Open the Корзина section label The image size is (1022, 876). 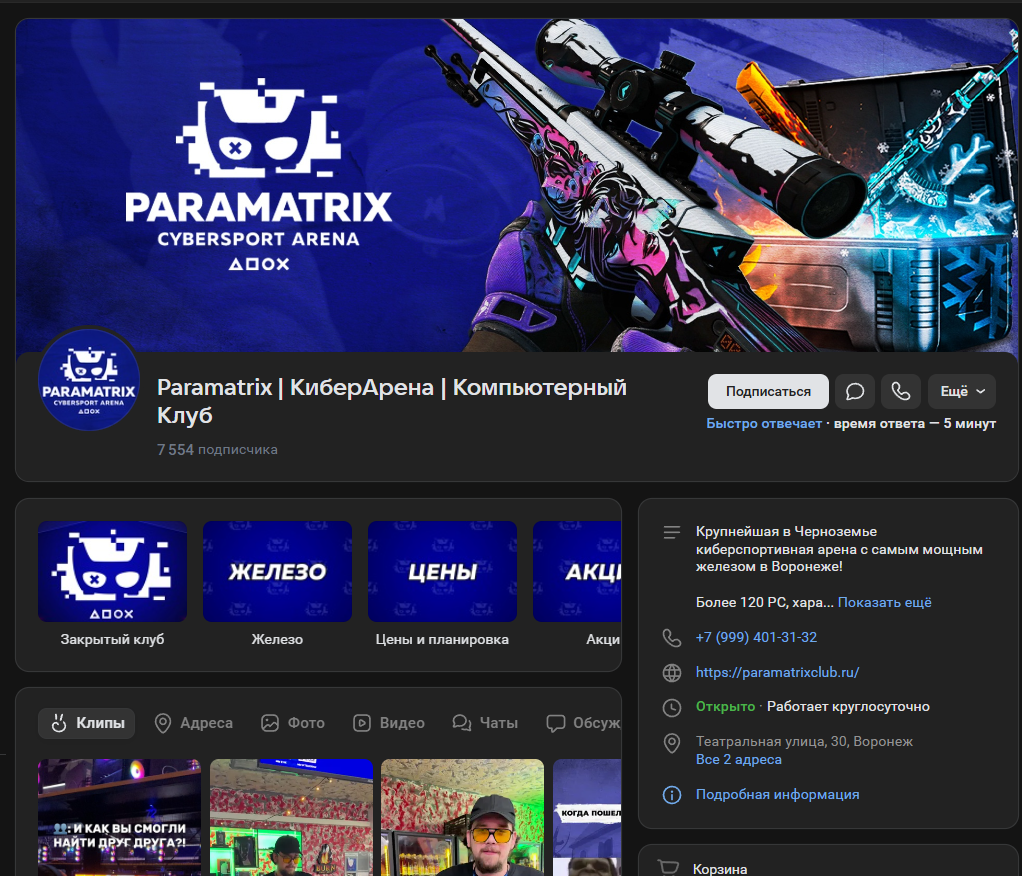point(720,869)
